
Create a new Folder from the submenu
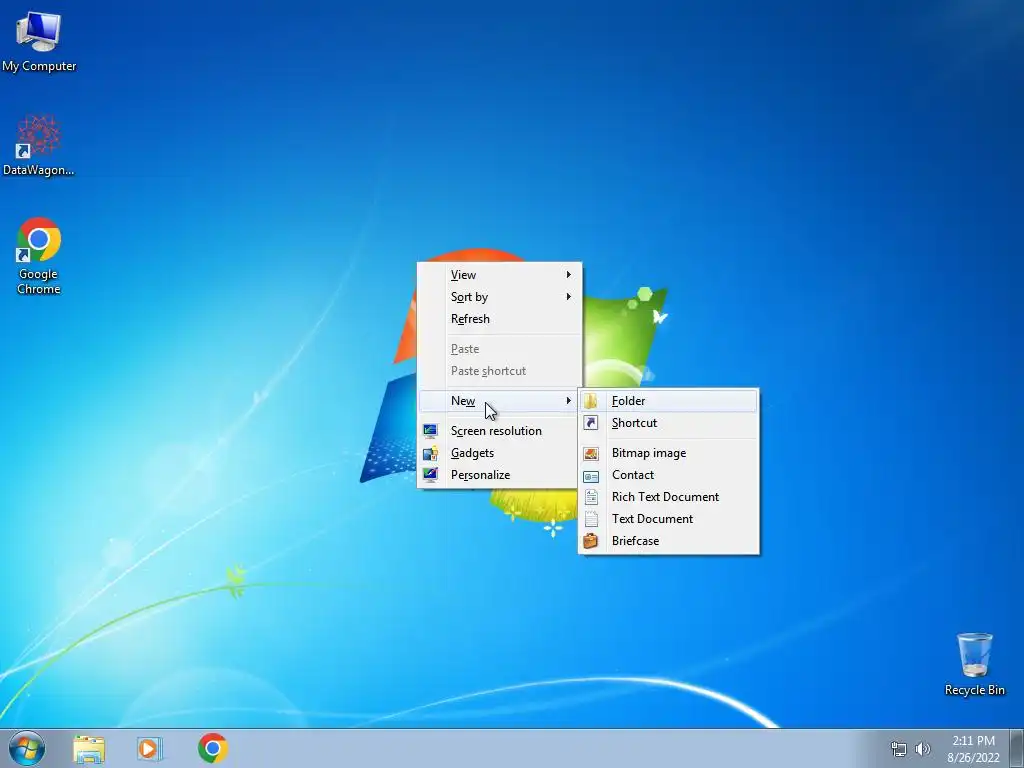coord(669,401)
